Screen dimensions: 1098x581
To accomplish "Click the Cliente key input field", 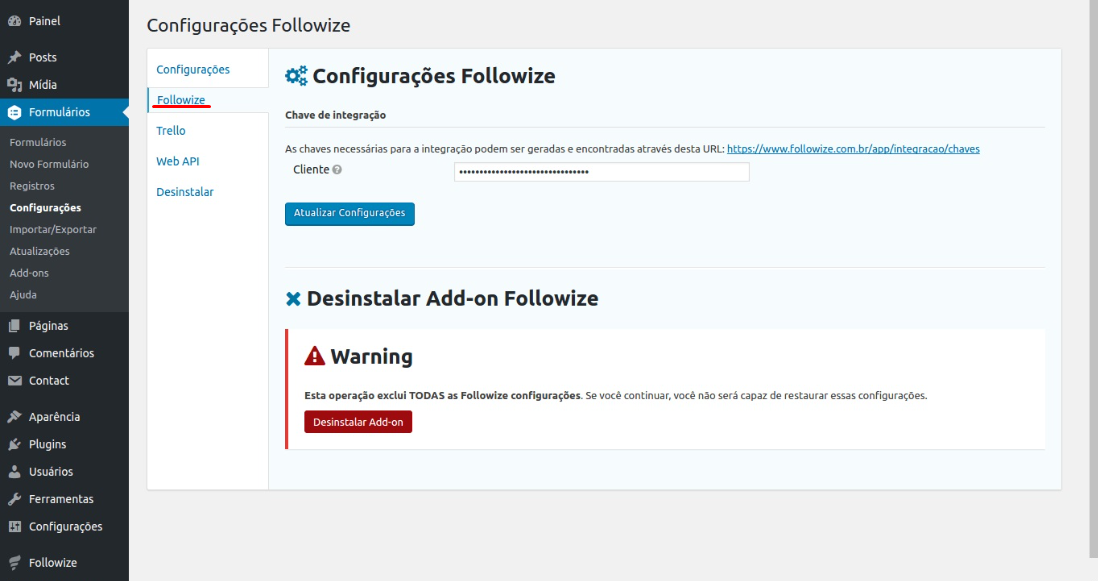I will (602, 172).
